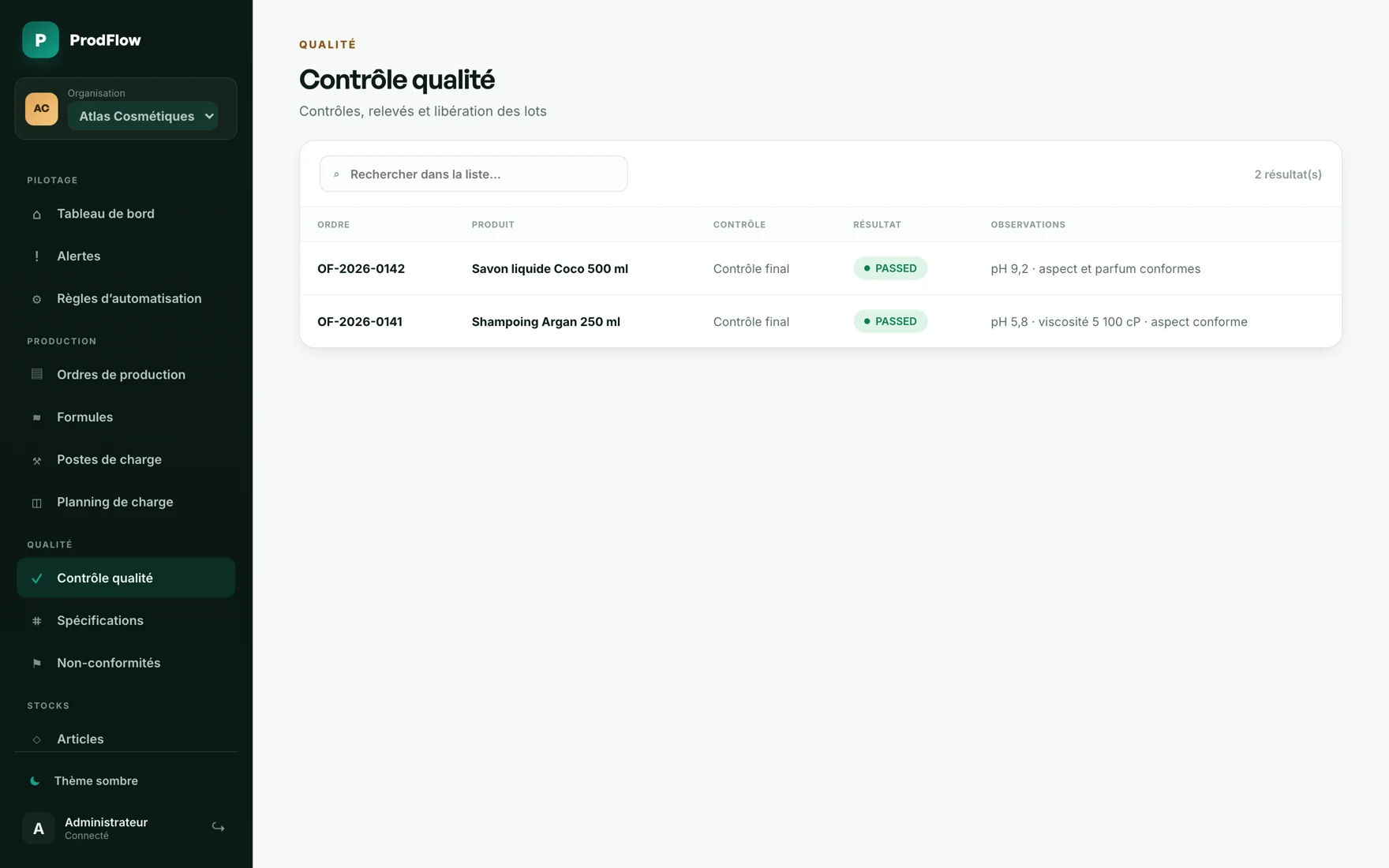Click the Planning de charge icon
The width and height of the screenshot is (1389, 868).
(x=36, y=503)
